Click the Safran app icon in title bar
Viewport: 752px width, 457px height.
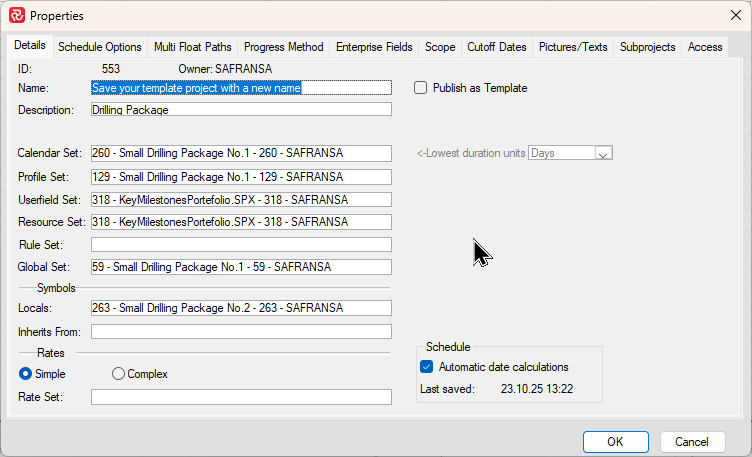17,16
